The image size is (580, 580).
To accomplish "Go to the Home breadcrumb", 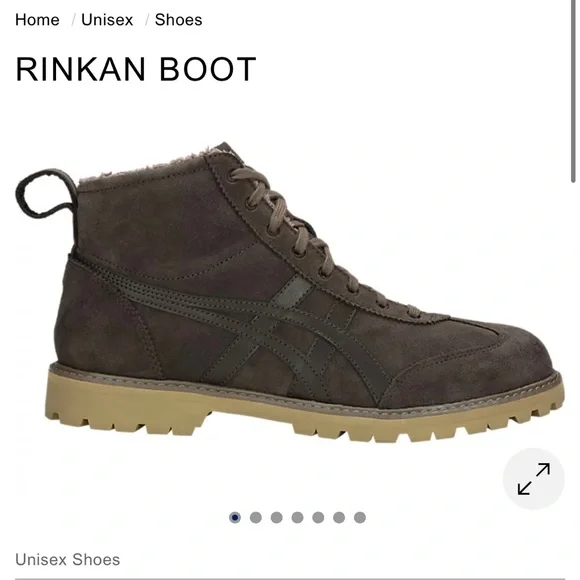I will tap(37, 20).
